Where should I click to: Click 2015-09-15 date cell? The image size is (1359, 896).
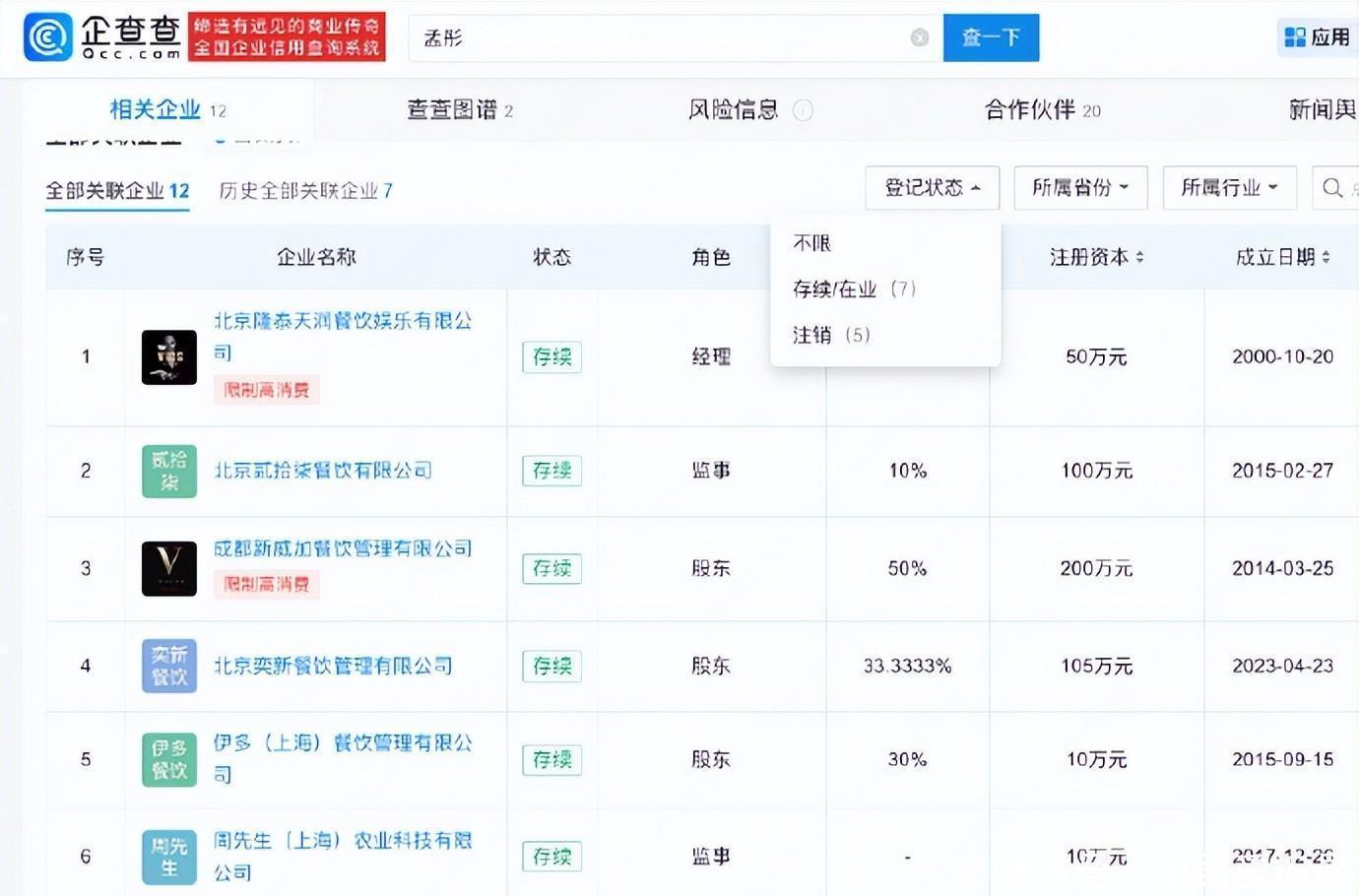click(x=1282, y=759)
